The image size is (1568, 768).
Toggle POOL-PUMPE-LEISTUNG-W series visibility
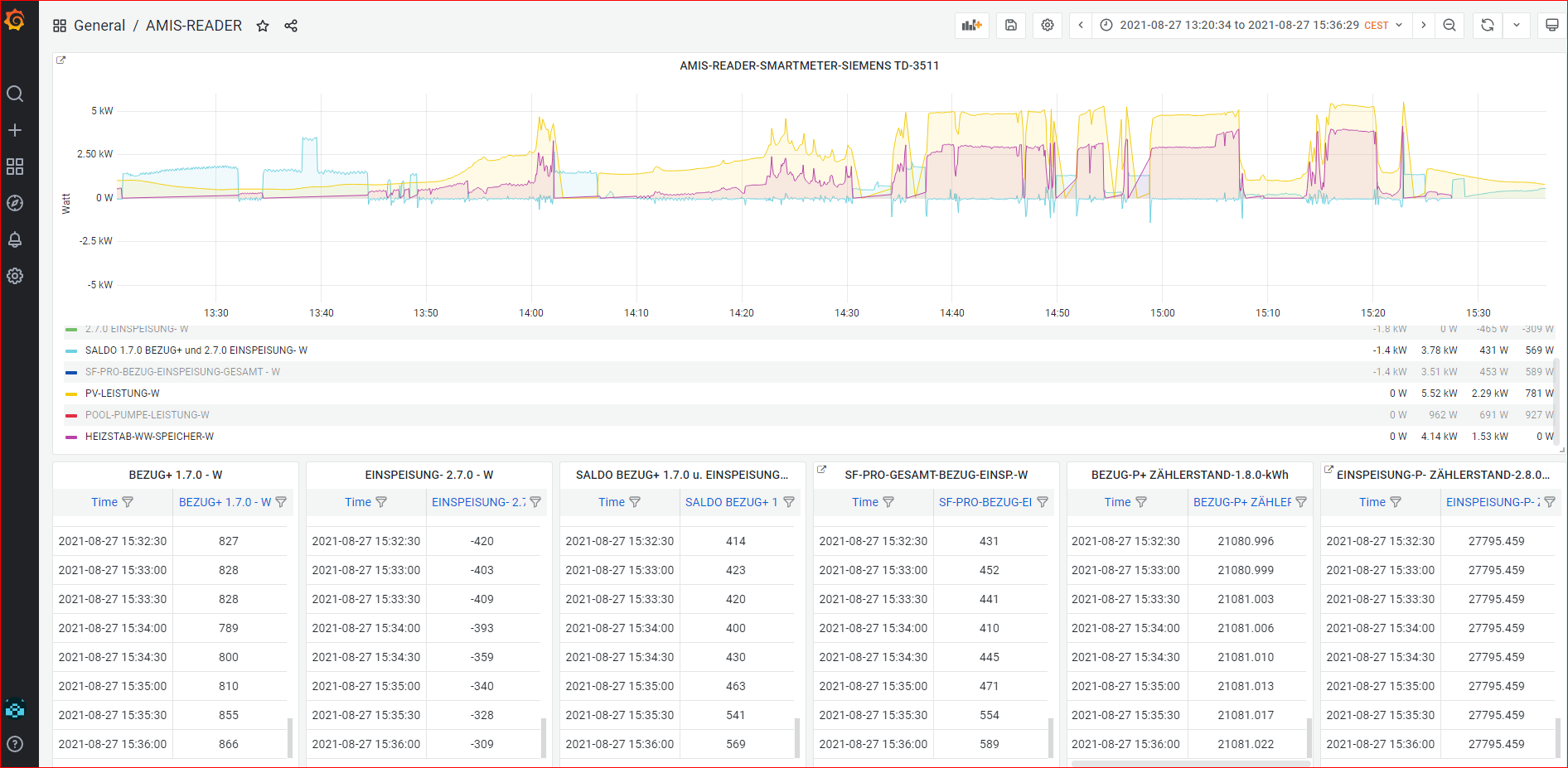point(147,415)
